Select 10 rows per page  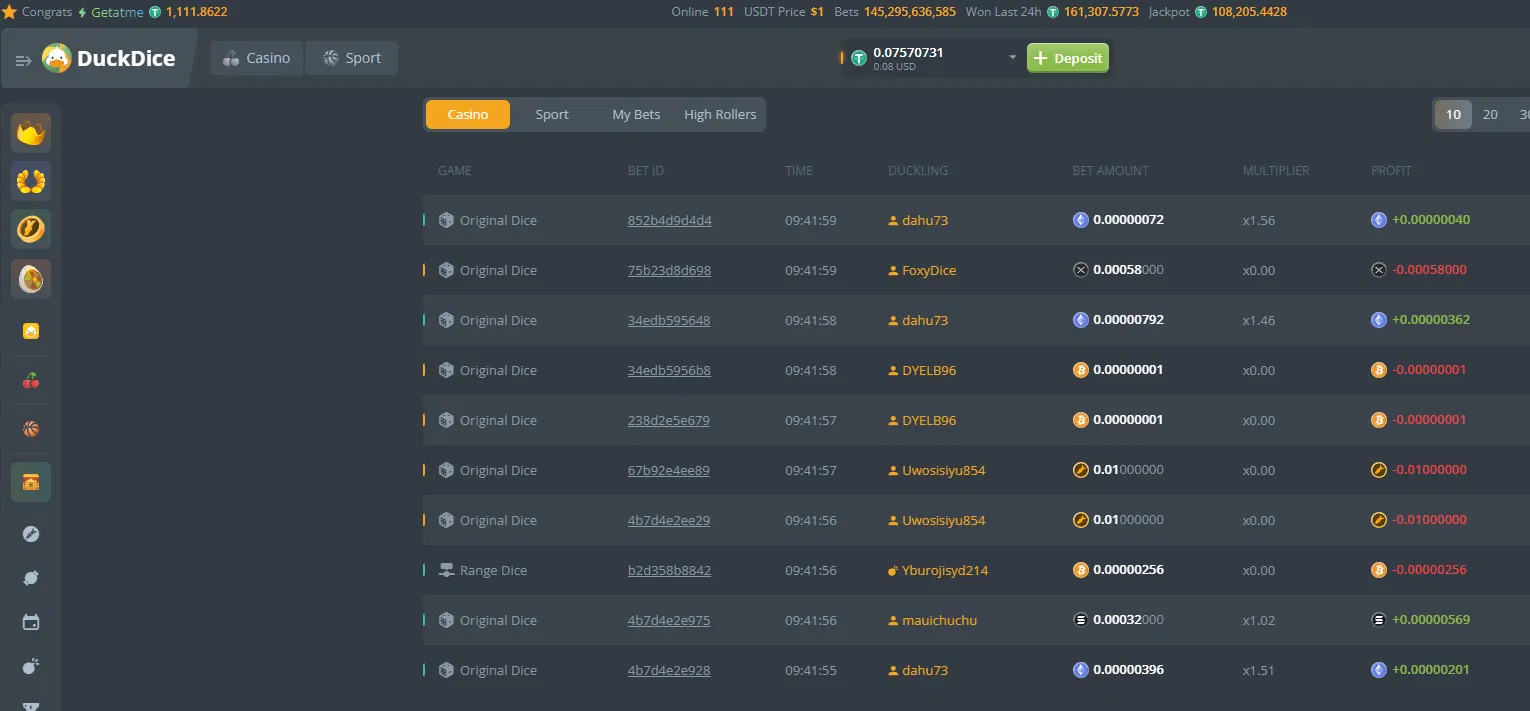pyautogui.click(x=1453, y=114)
